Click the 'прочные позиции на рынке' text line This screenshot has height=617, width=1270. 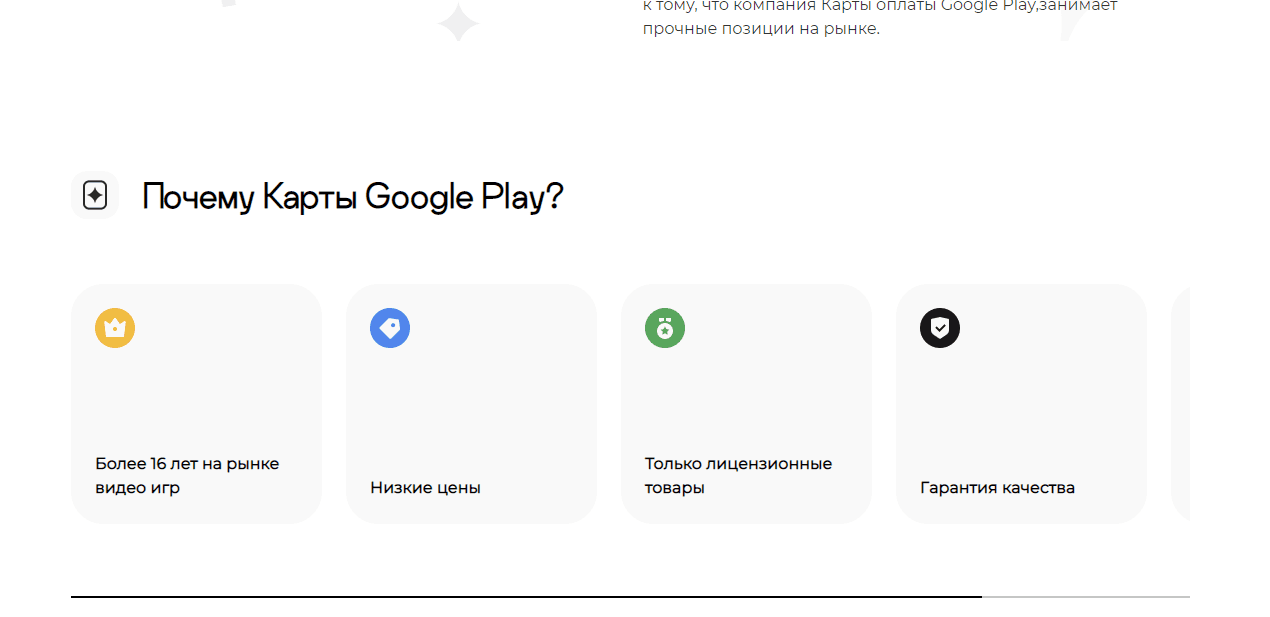(x=761, y=28)
